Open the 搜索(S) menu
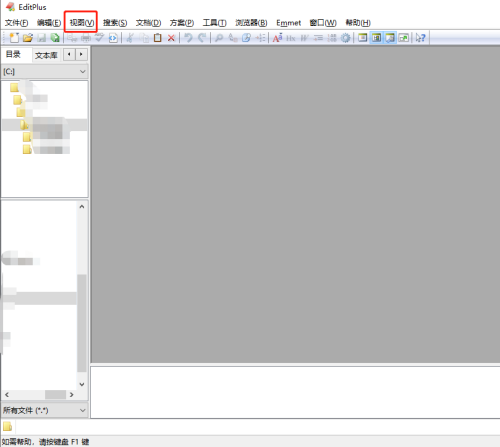Screen dimensions: 500x447 (115, 23)
